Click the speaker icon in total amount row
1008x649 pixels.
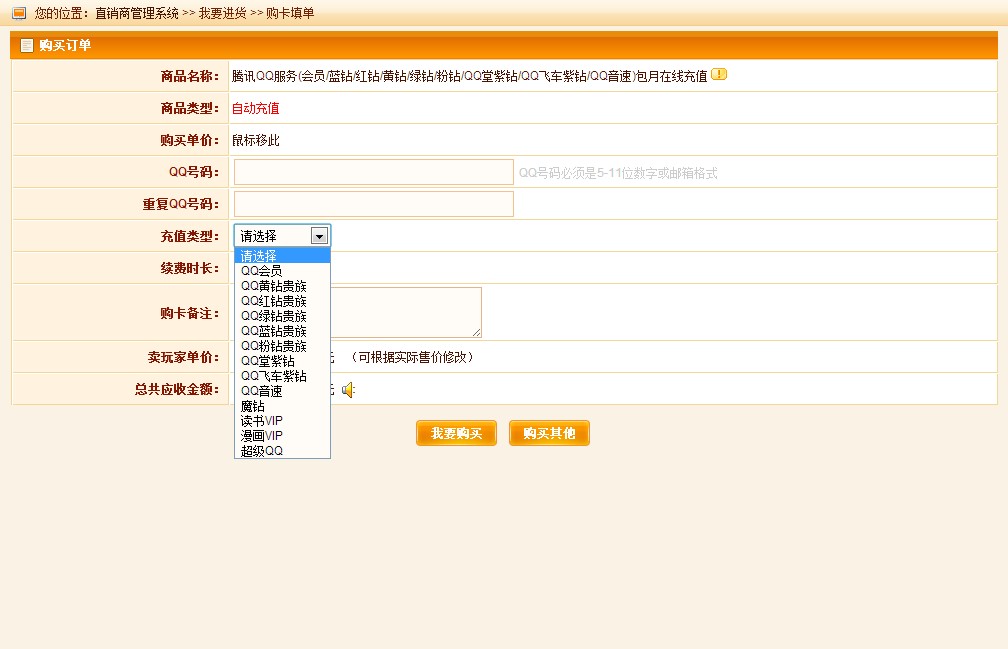[348, 390]
